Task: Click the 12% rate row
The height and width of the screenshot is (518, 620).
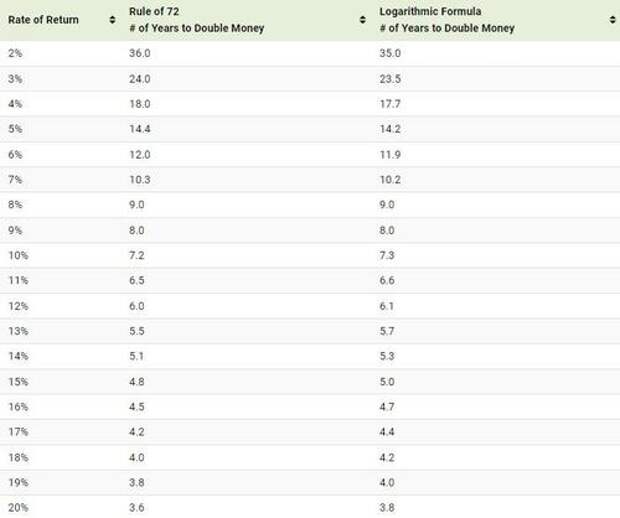Action: pos(310,306)
